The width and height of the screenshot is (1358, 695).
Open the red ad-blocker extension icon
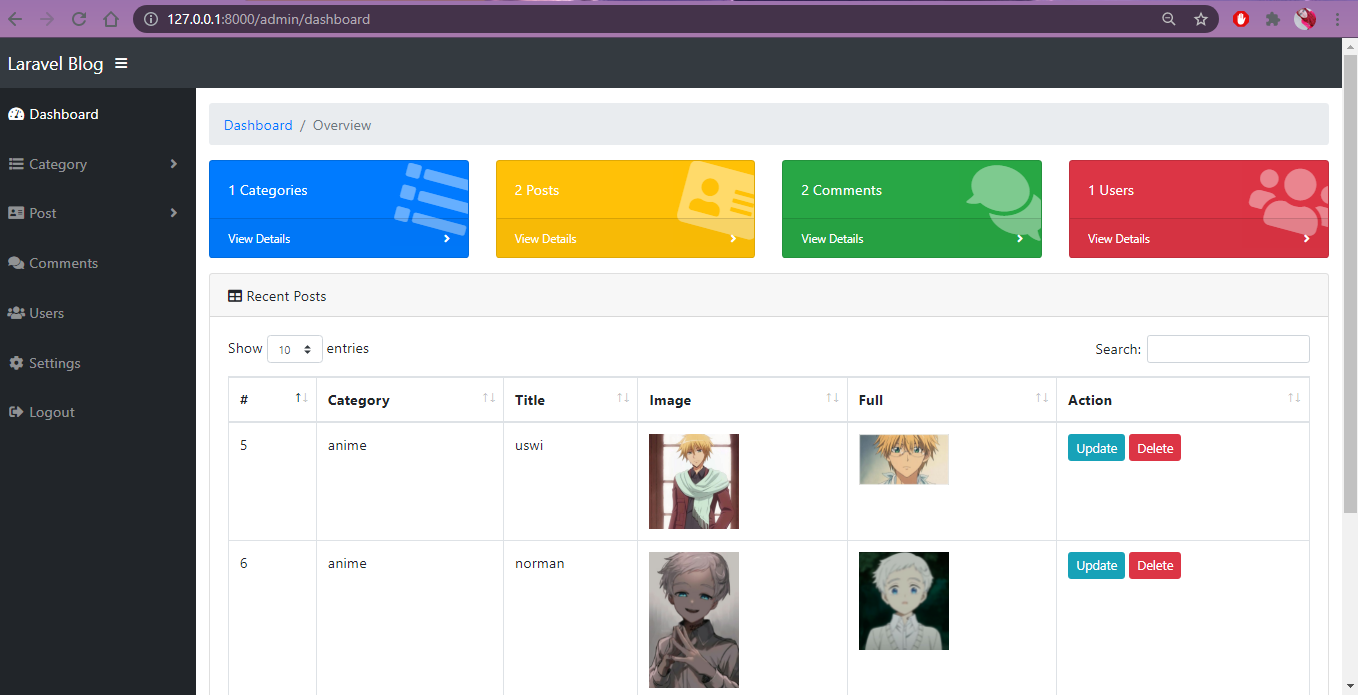point(1241,19)
